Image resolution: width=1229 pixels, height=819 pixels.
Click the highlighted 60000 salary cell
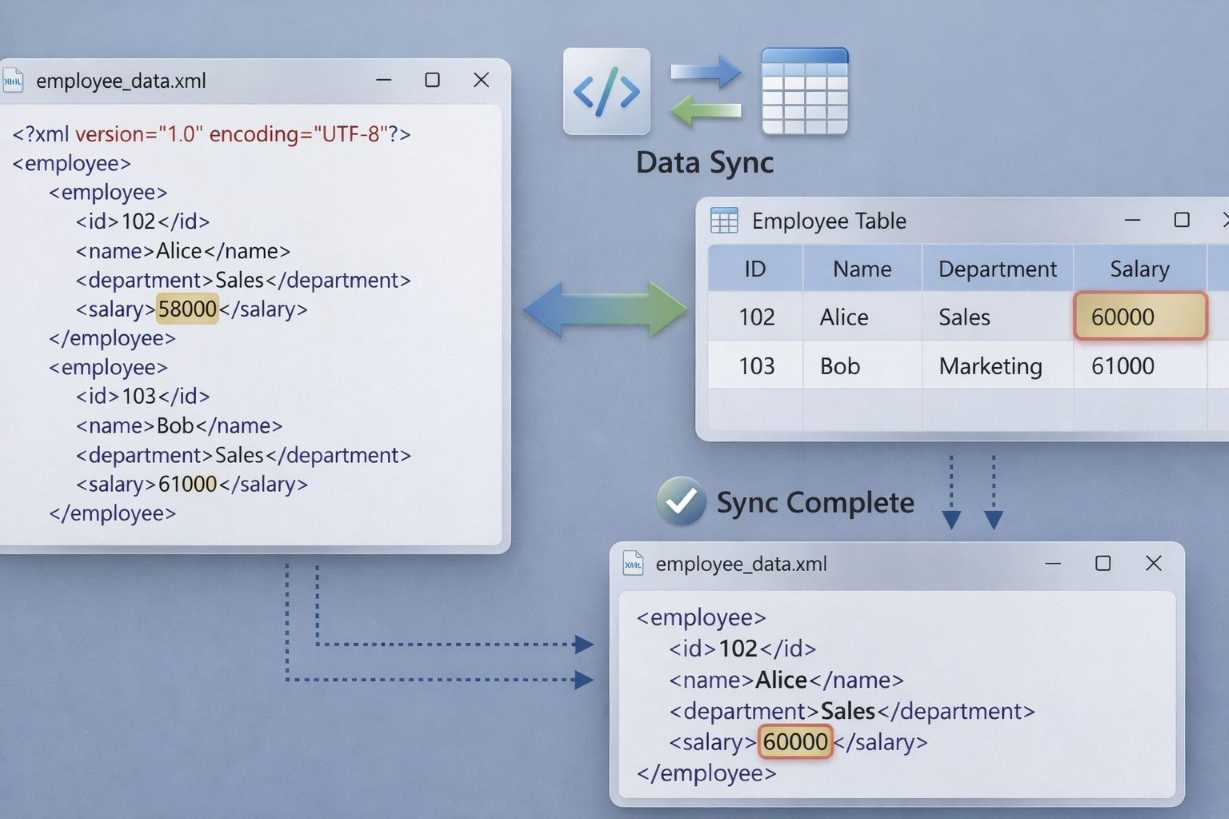coord(1140,317)
